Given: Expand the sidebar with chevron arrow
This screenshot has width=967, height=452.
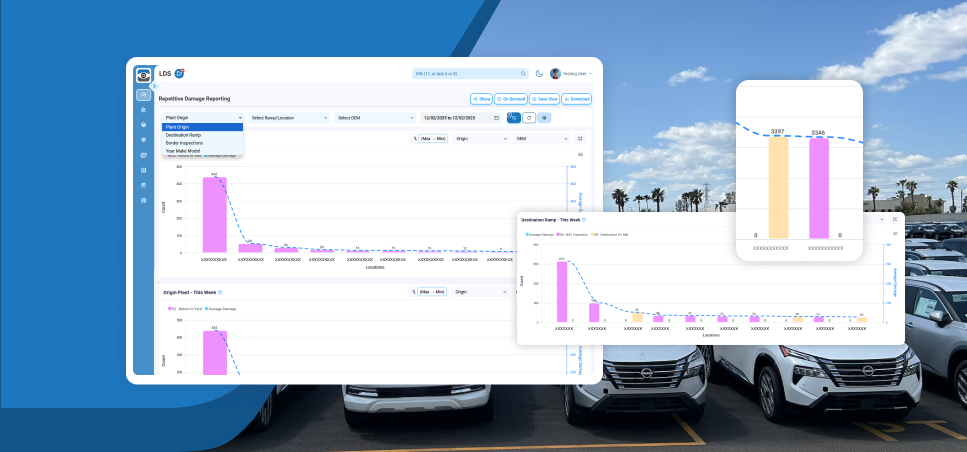Looking at the screenshot, I should 154,86.
